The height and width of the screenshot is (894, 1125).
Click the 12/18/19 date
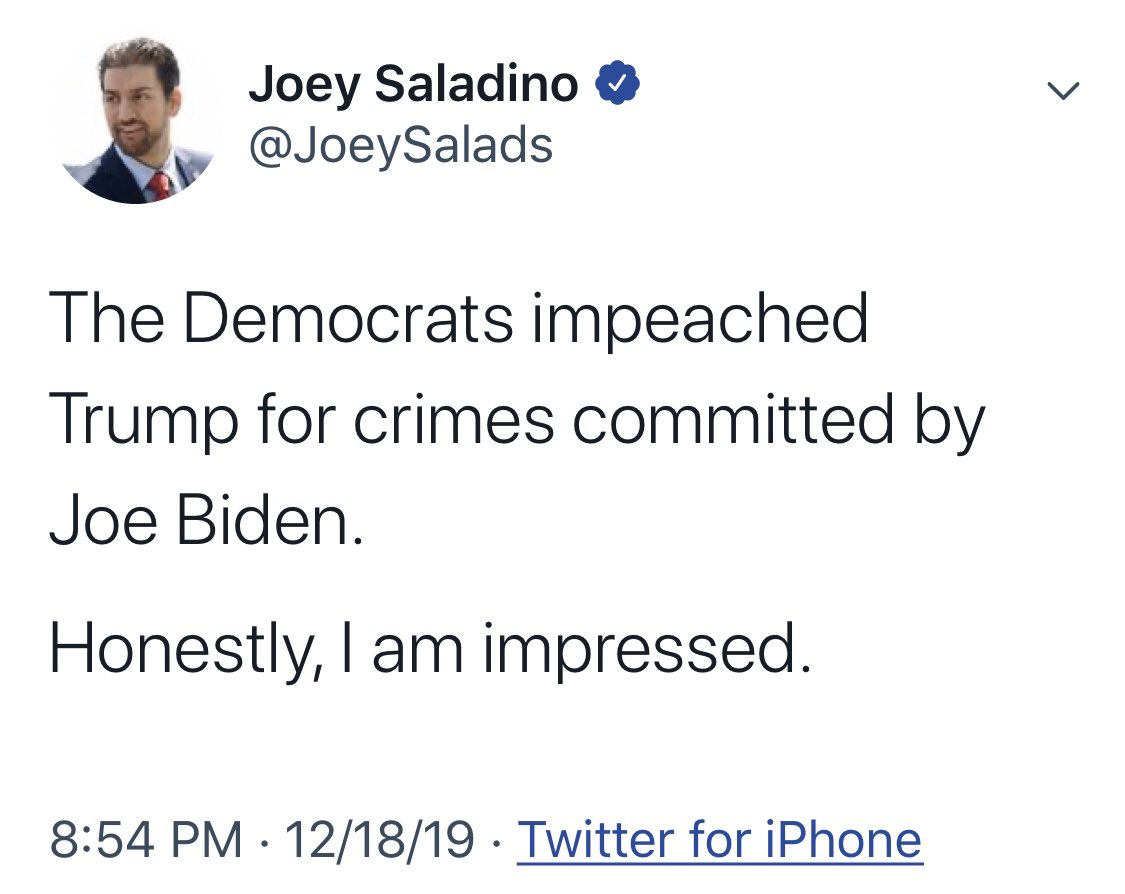coord(380,839)
